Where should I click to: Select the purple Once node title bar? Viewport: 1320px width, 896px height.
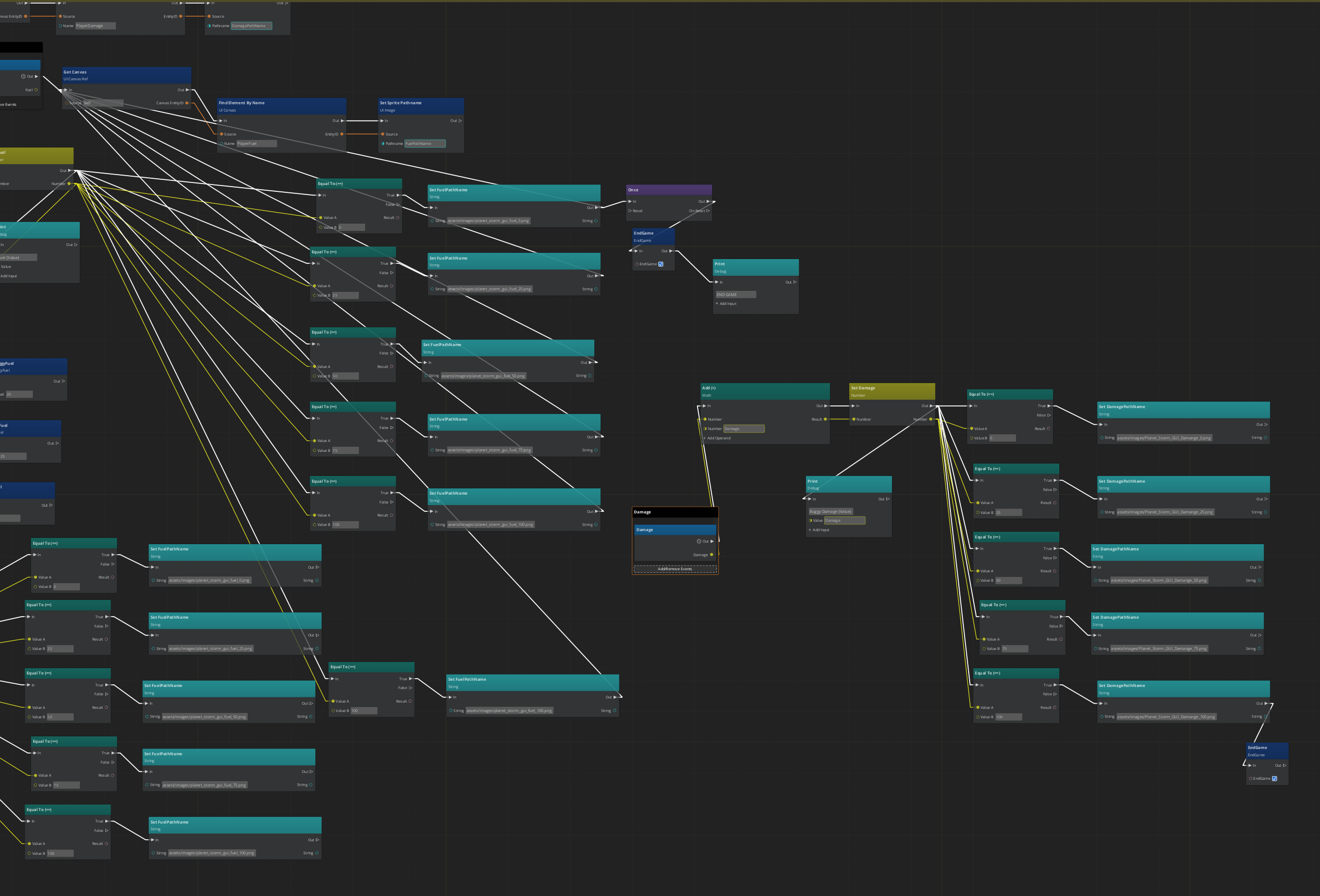click(668, 190)
